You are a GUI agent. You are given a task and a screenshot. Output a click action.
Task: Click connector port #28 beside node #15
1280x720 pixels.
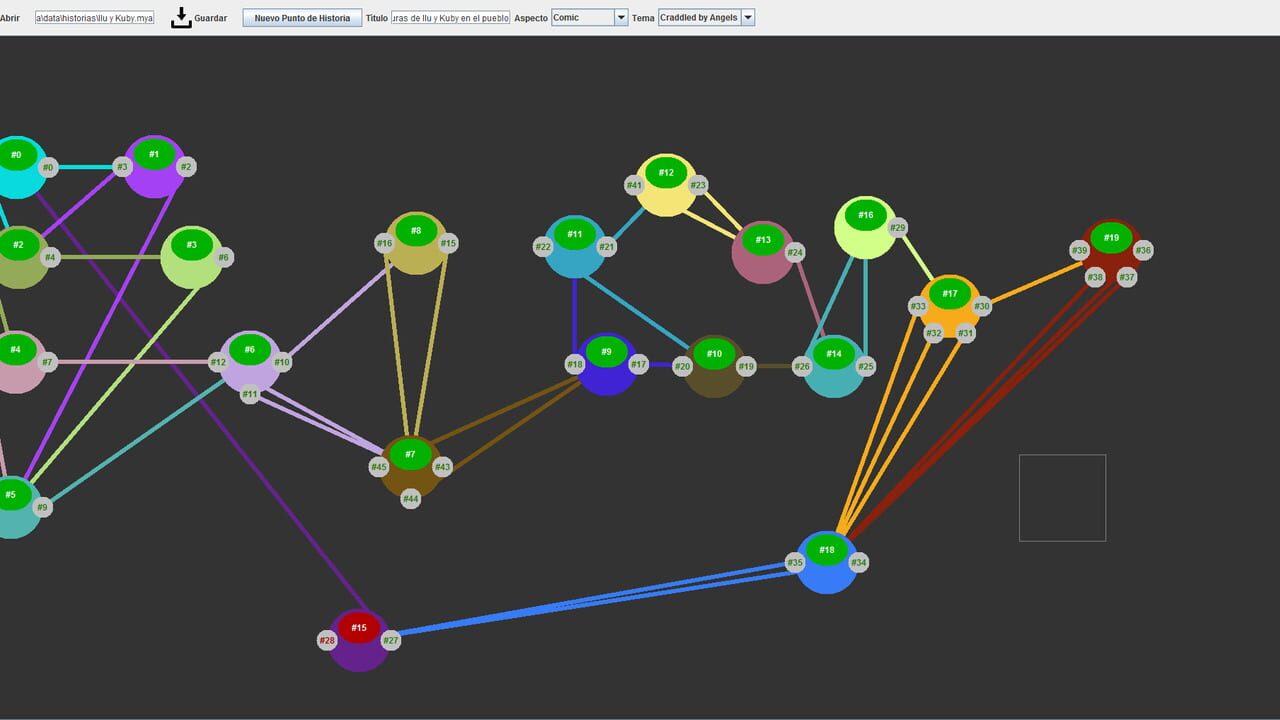(327, 640)
